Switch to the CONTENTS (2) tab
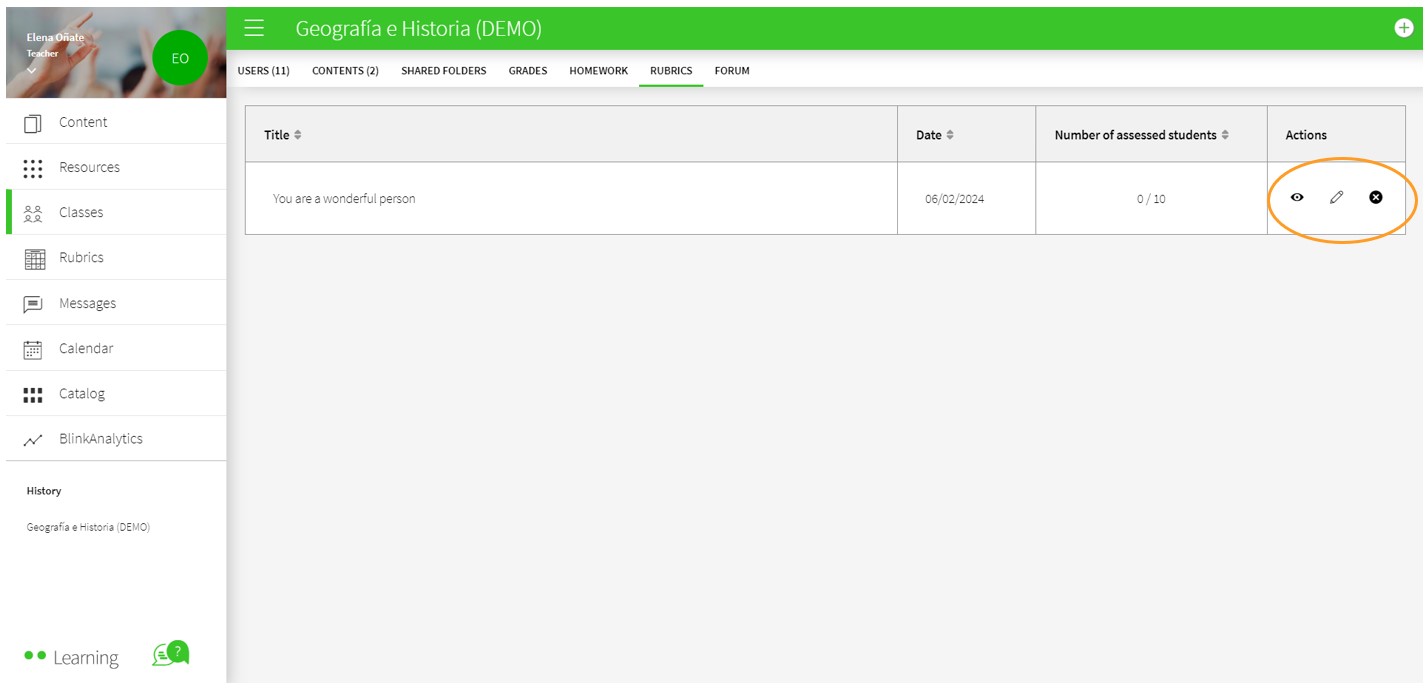 [345, 71]
